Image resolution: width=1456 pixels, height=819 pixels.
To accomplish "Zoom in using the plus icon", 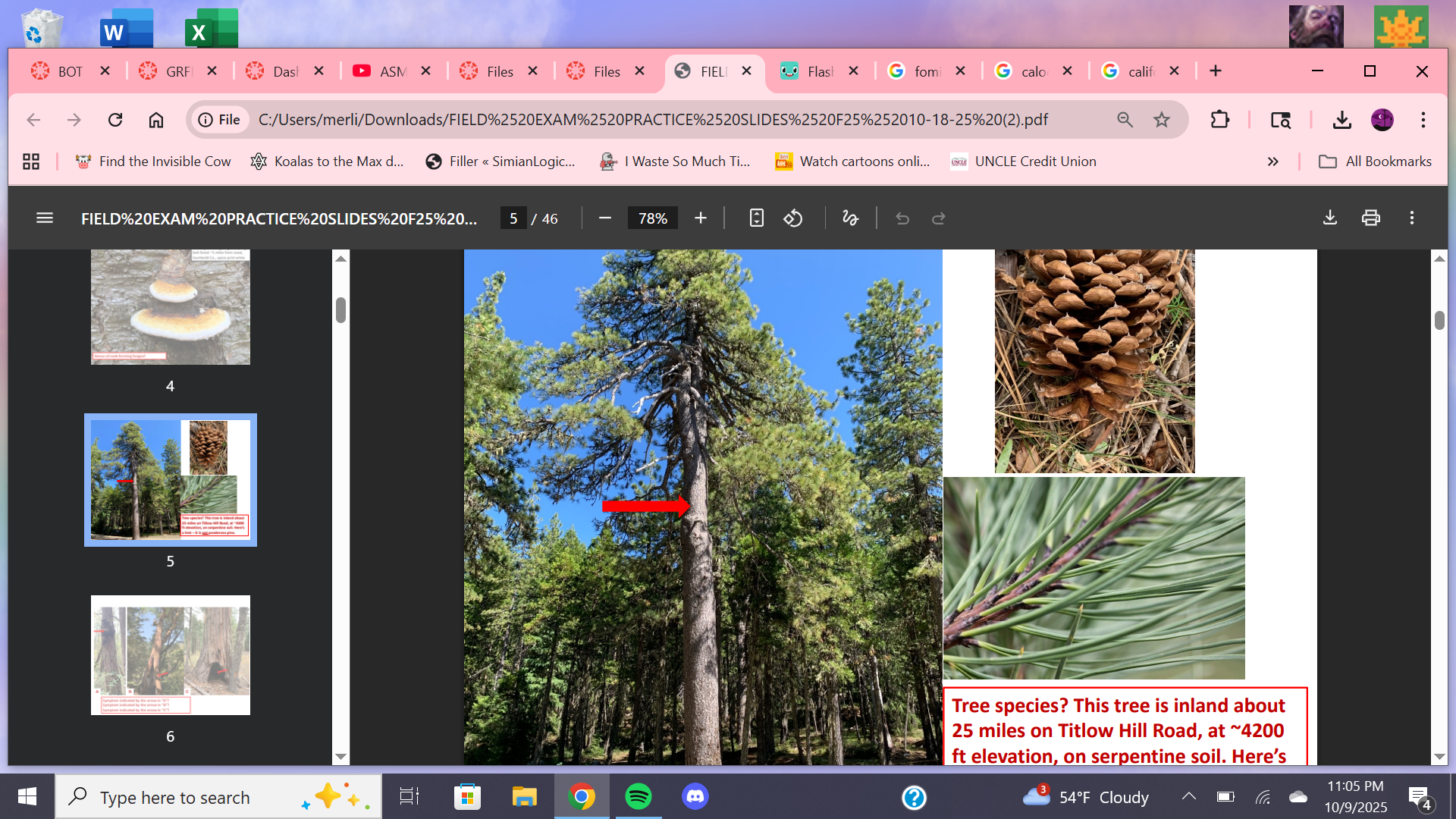I will (x=701, y=218).
